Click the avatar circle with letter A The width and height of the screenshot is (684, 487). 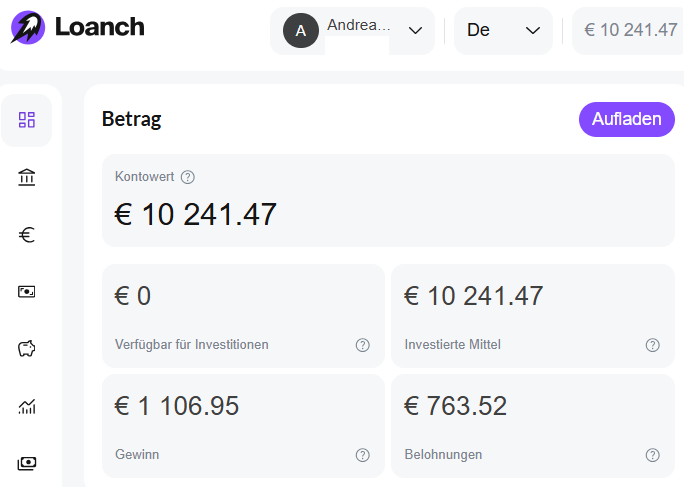click(301, 31)
